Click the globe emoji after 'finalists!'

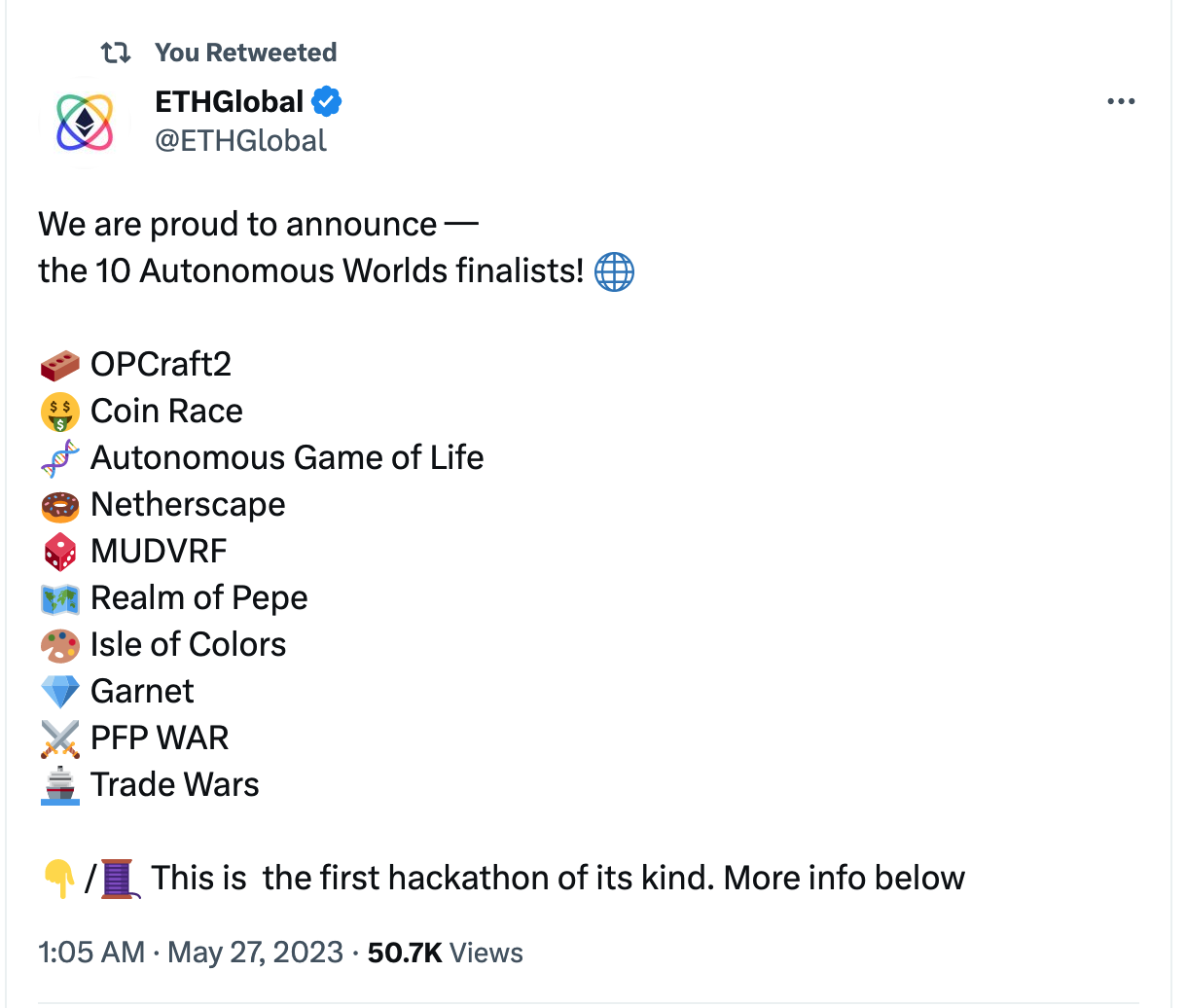point(614,271)
